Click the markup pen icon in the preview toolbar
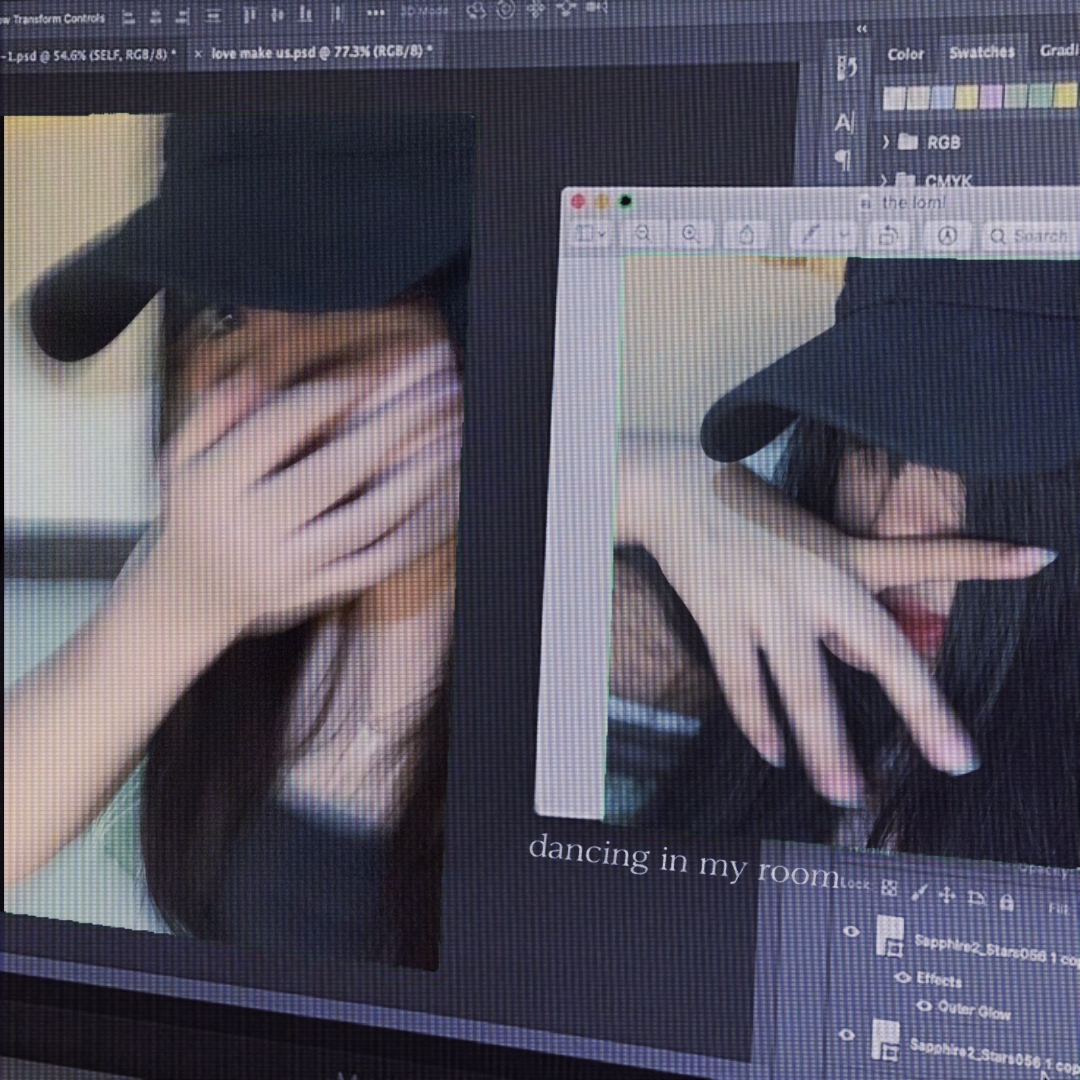The image size is (1080, 1080). click(x=813, y=234)
